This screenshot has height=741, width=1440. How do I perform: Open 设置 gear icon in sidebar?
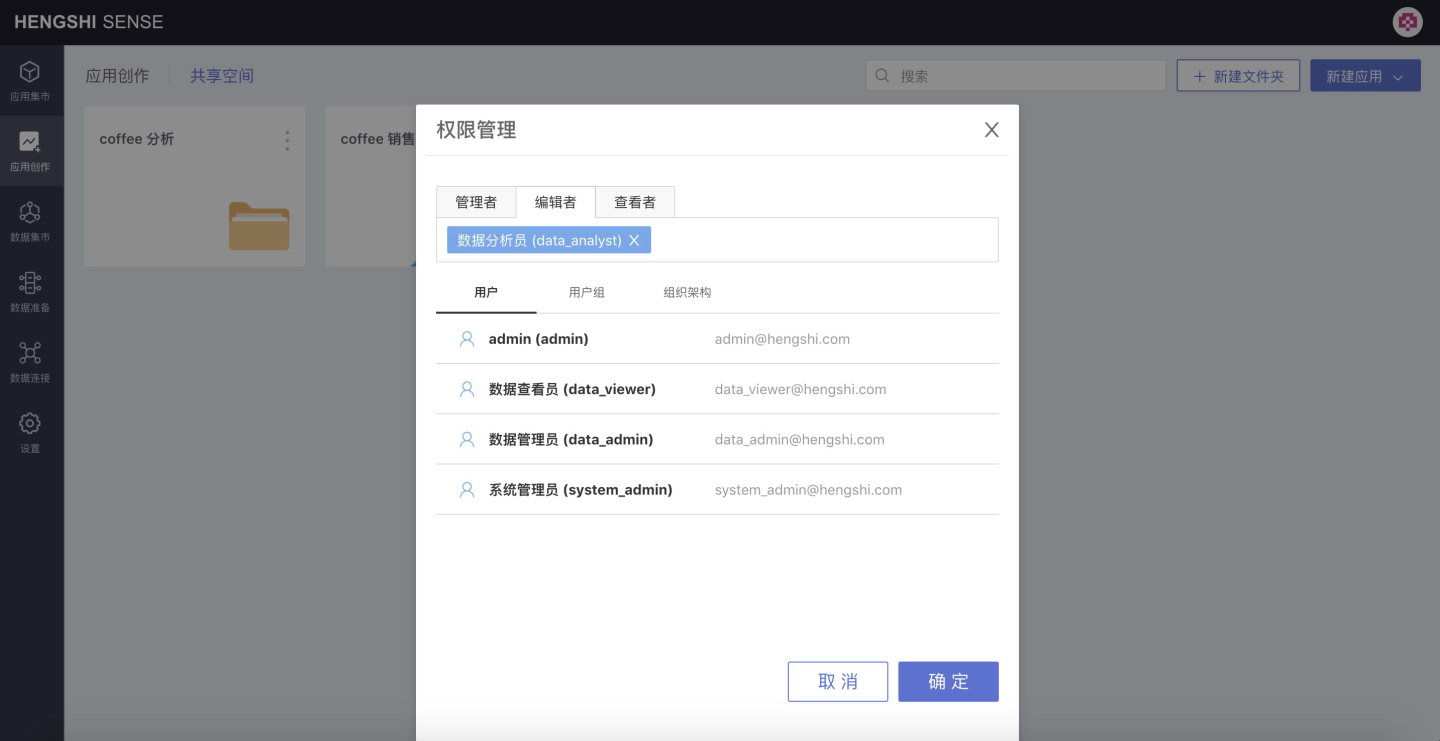[30, 432]
